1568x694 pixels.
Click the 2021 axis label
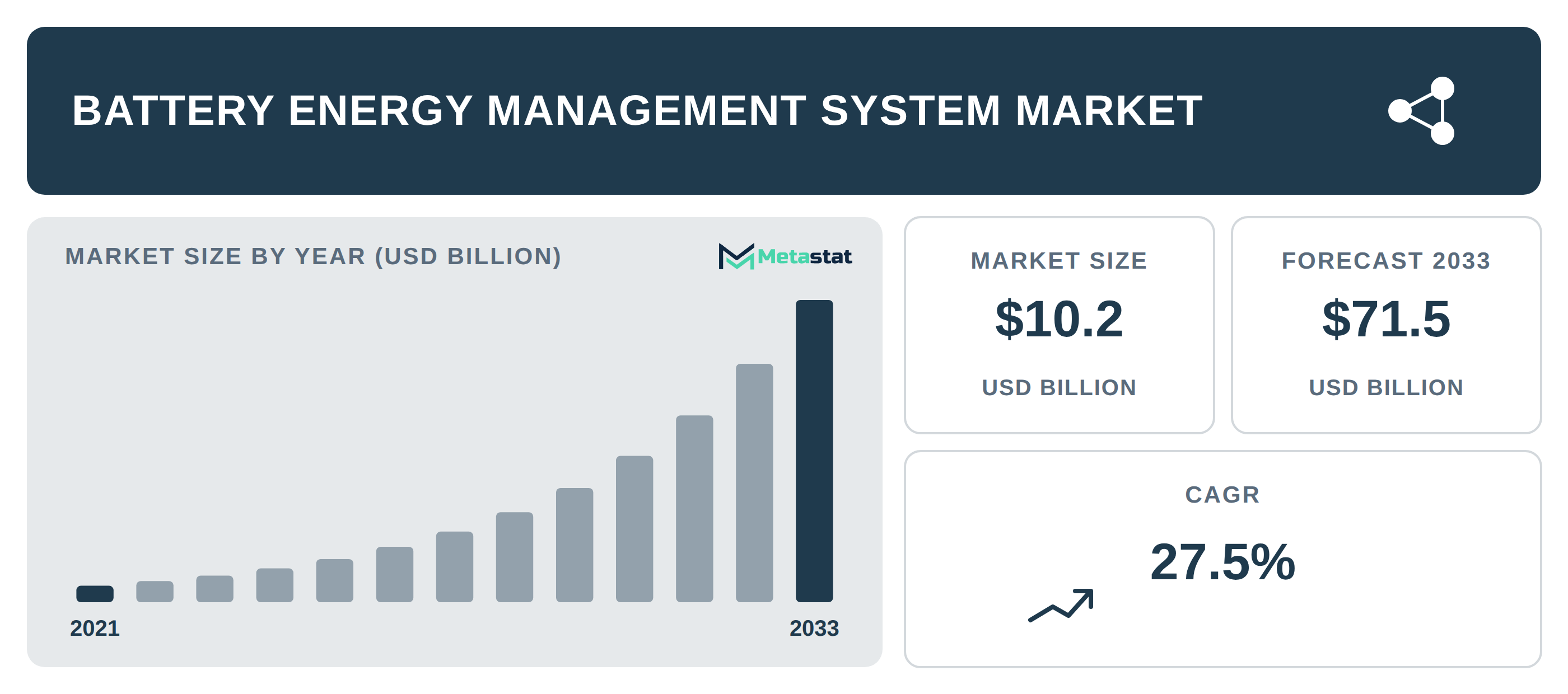point(95,628)
